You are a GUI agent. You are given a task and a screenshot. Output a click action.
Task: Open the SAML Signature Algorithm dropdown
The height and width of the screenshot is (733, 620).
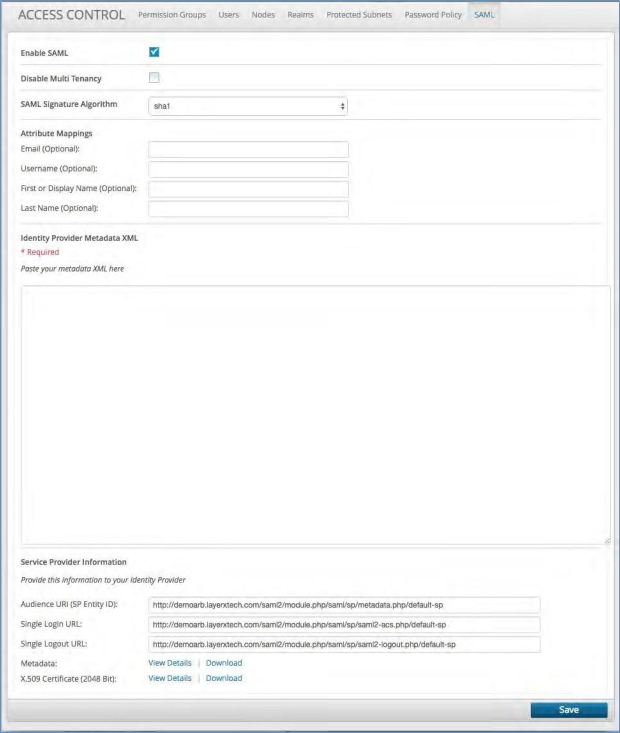coord(247,105)
